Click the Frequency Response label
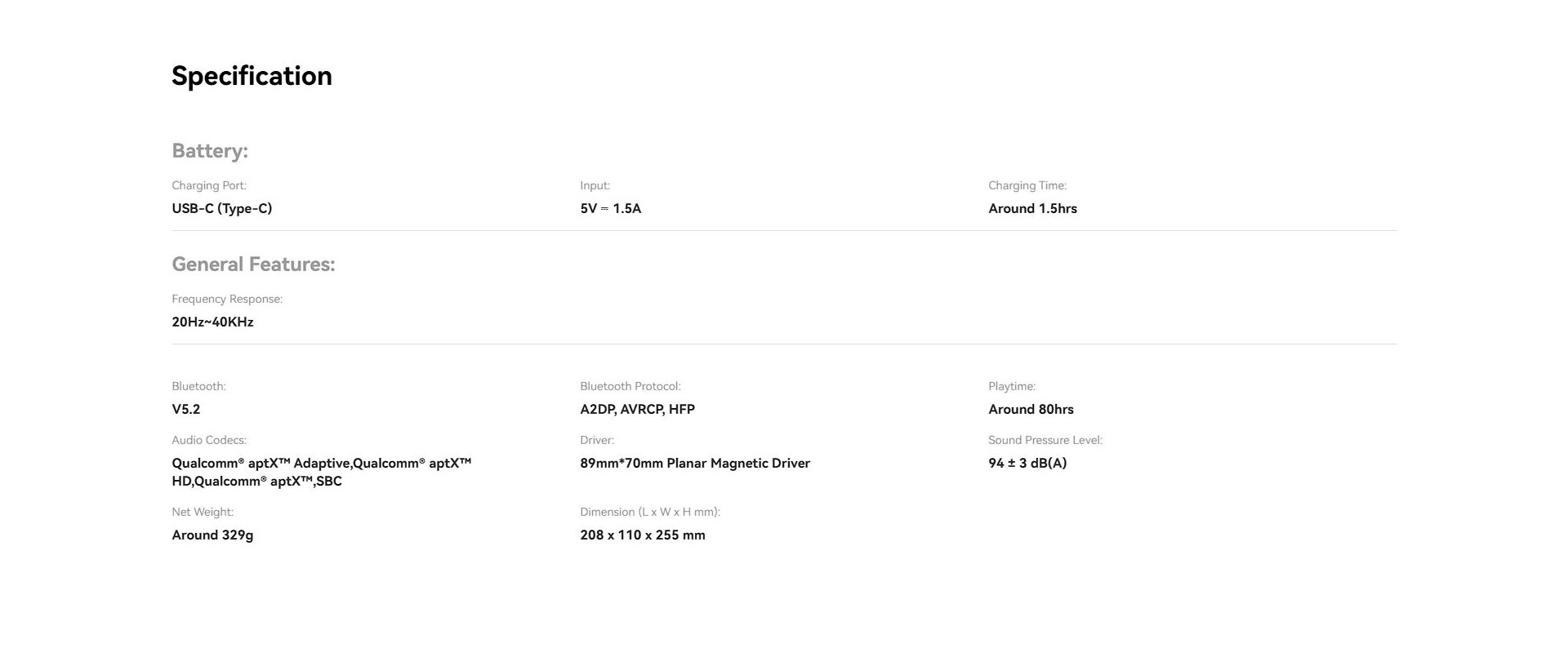 pyautogui.click(x=227, y=300)
